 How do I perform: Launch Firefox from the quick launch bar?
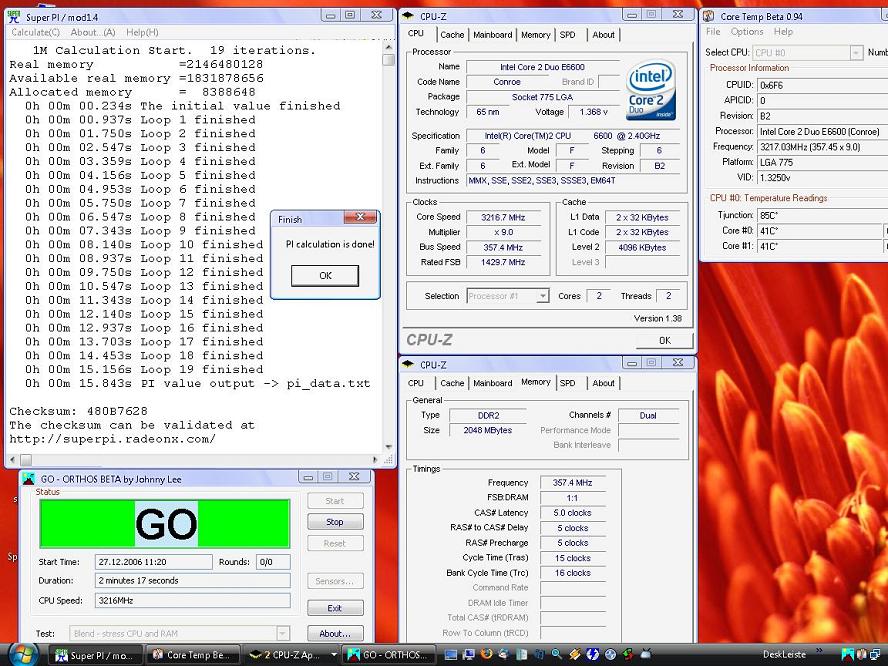(486, 654)
